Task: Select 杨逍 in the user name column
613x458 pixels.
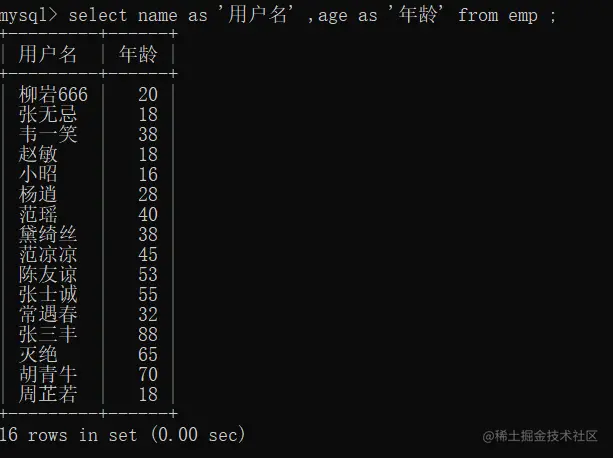Action: (38, 195)
